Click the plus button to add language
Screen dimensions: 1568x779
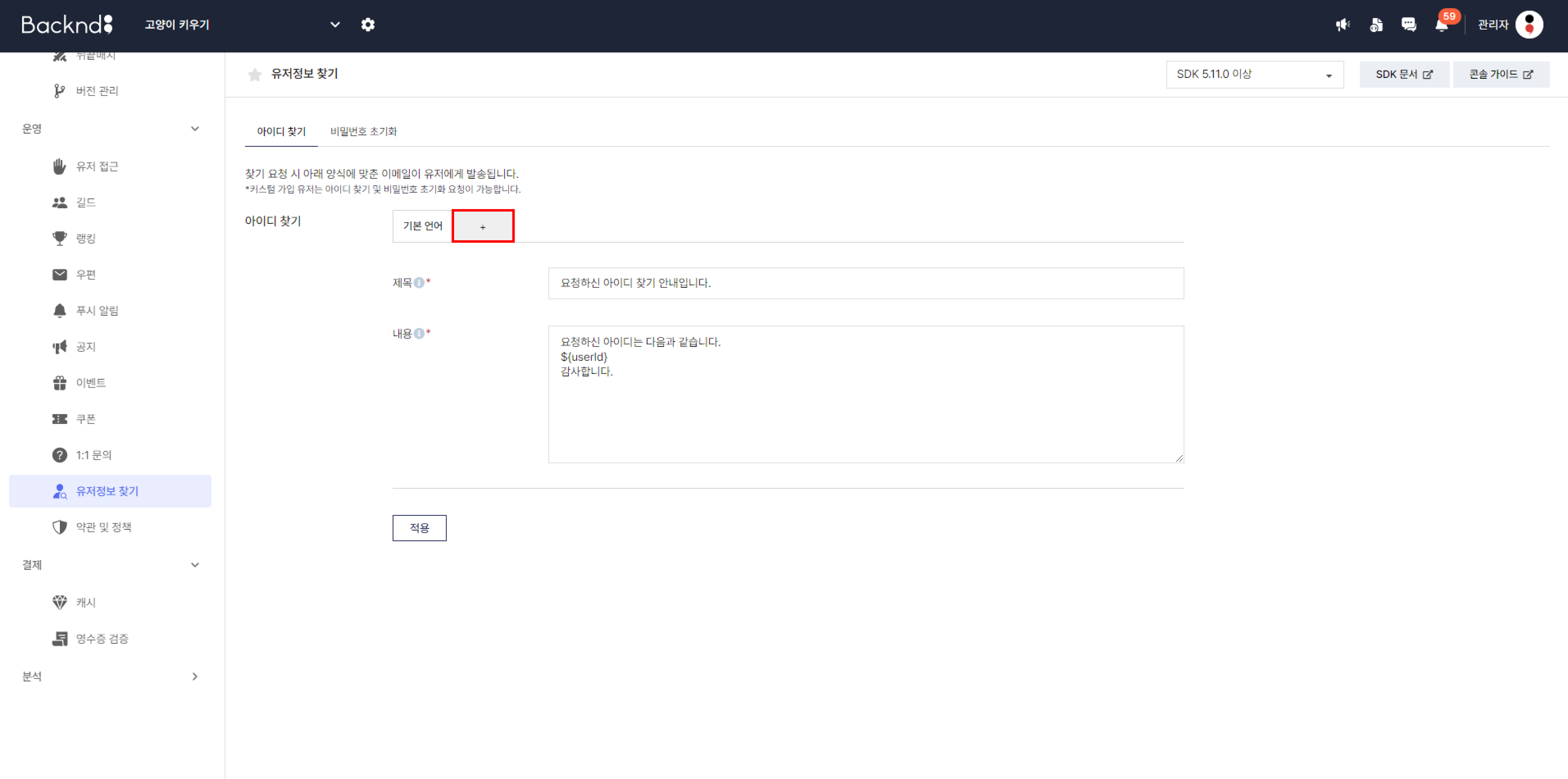tap(483, 227)
